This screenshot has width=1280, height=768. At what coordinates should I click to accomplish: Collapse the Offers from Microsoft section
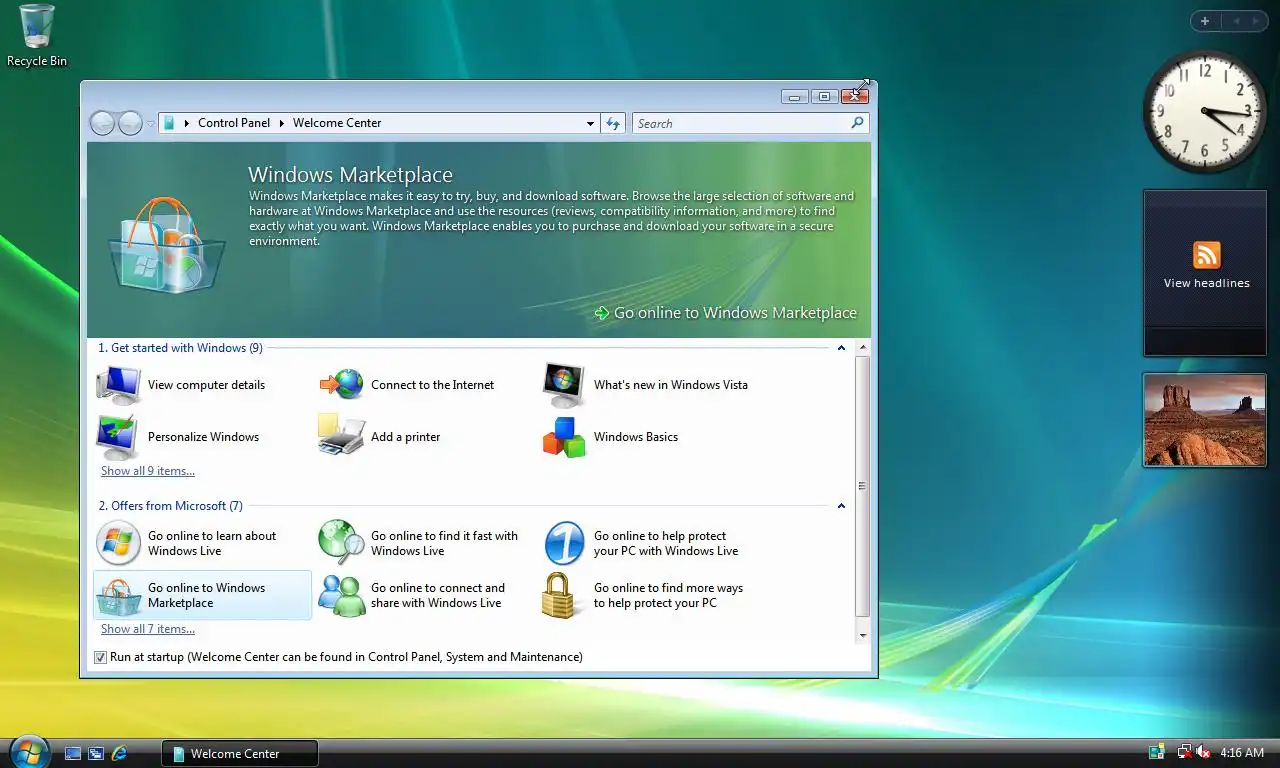pos(841,506)
